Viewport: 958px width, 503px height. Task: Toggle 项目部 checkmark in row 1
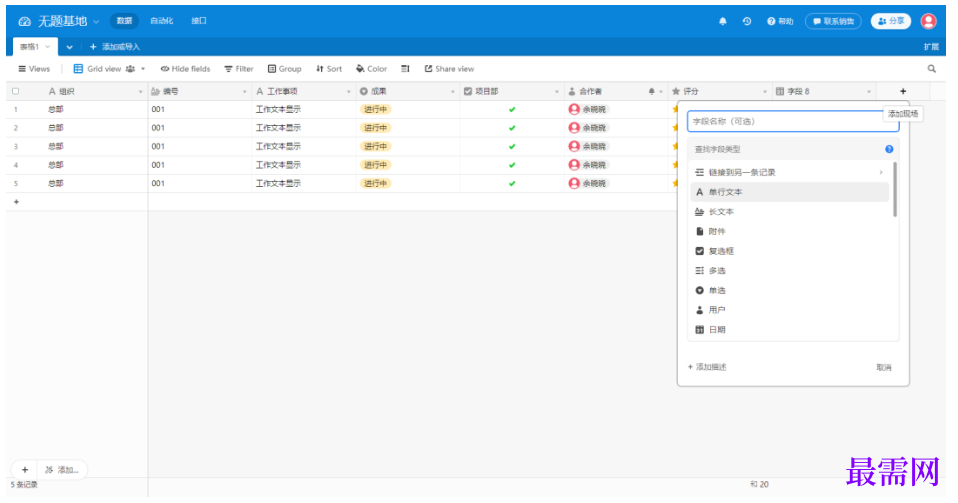point(512,109)
